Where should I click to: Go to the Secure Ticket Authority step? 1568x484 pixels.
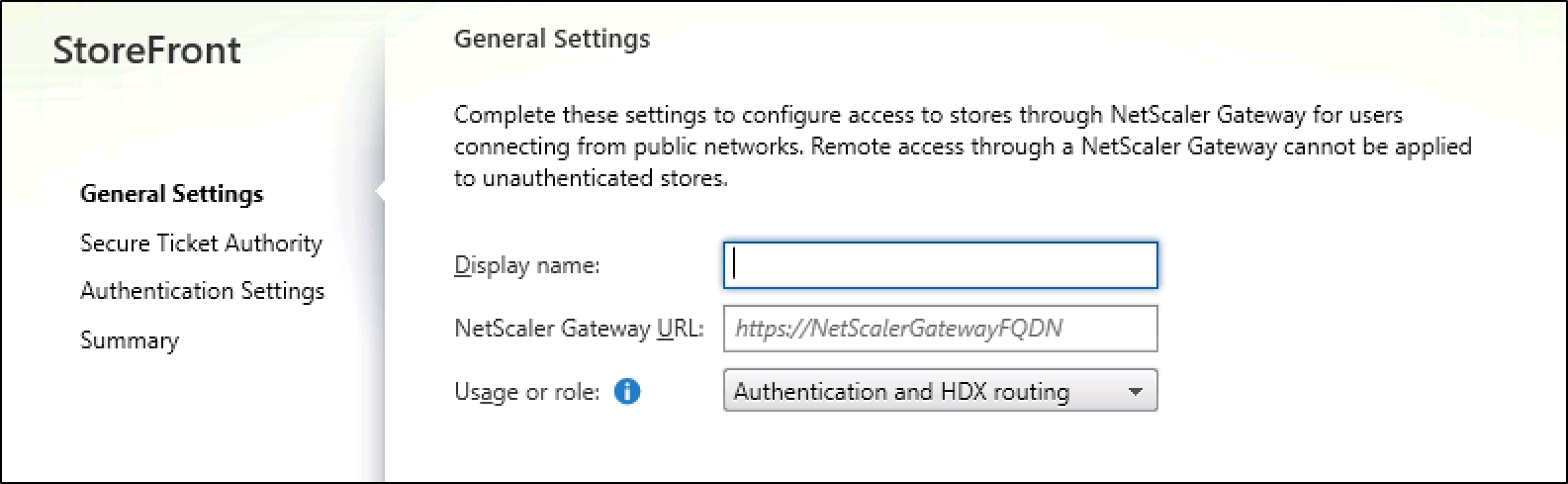tap(201, 243)
